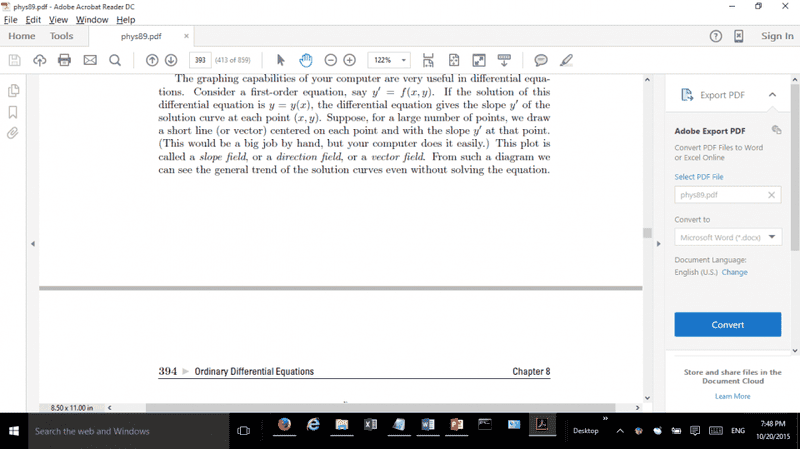Open Action Center notifications icon
Screen dimensions: 800x449
(x=694, y=431)
